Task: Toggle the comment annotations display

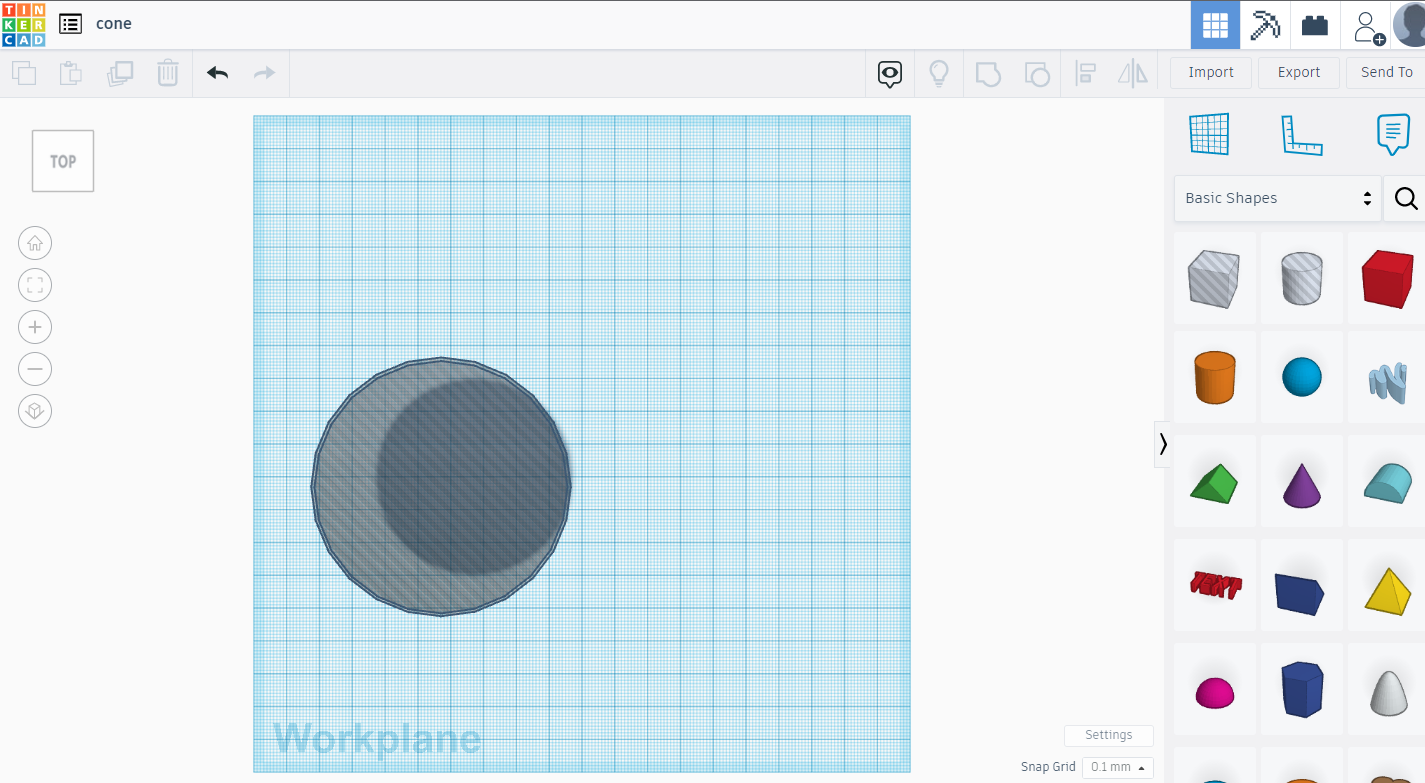Action: pyautogui.click(x=889, y=72)
